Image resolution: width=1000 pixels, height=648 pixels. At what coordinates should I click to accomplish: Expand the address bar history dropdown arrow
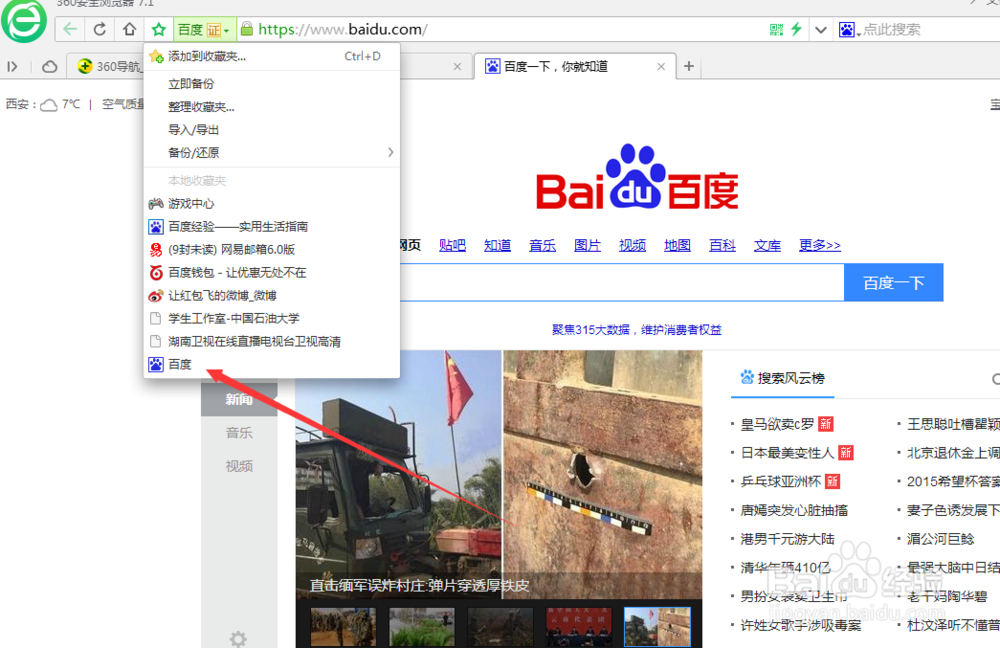coord(821,29)
